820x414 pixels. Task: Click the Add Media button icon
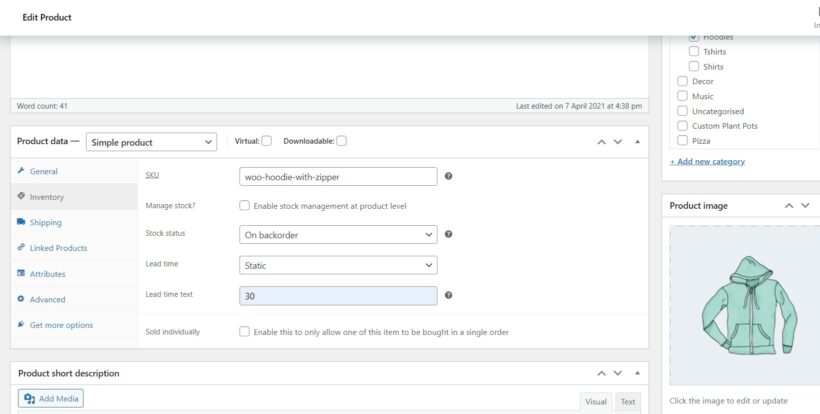30,398
